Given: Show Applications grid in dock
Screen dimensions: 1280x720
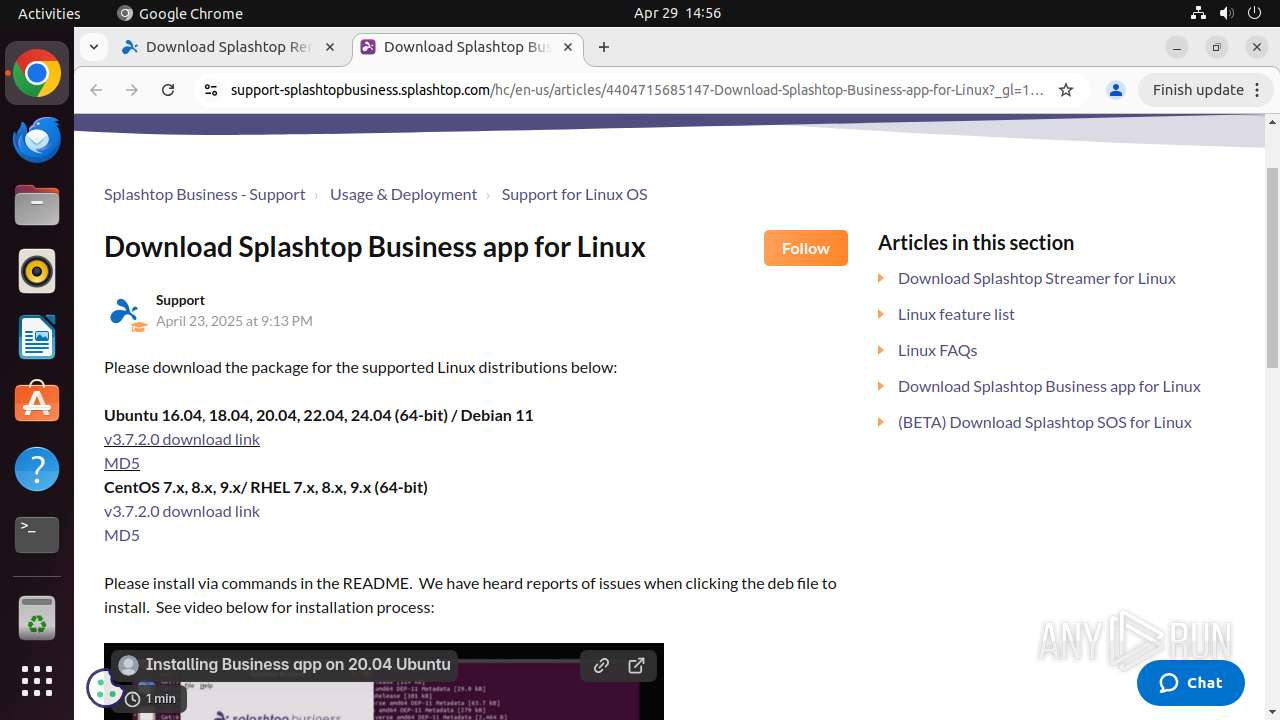Looking at the screenshot, I should [37, 681].
